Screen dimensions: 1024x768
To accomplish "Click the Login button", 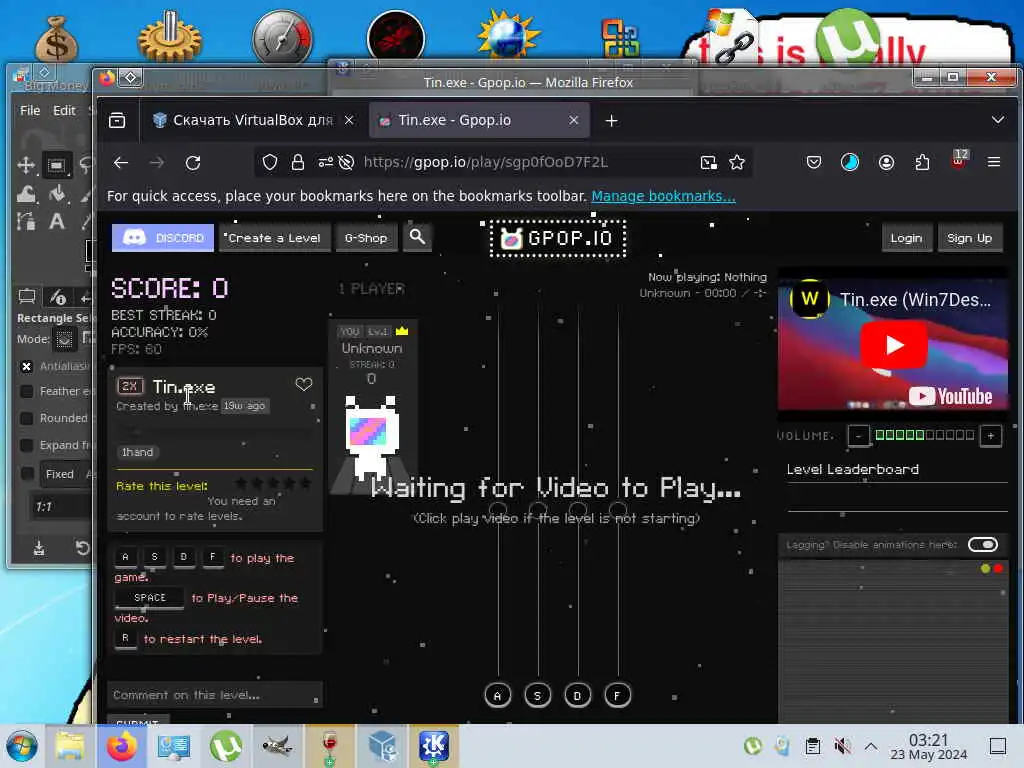I will click(x=906, y=238).
